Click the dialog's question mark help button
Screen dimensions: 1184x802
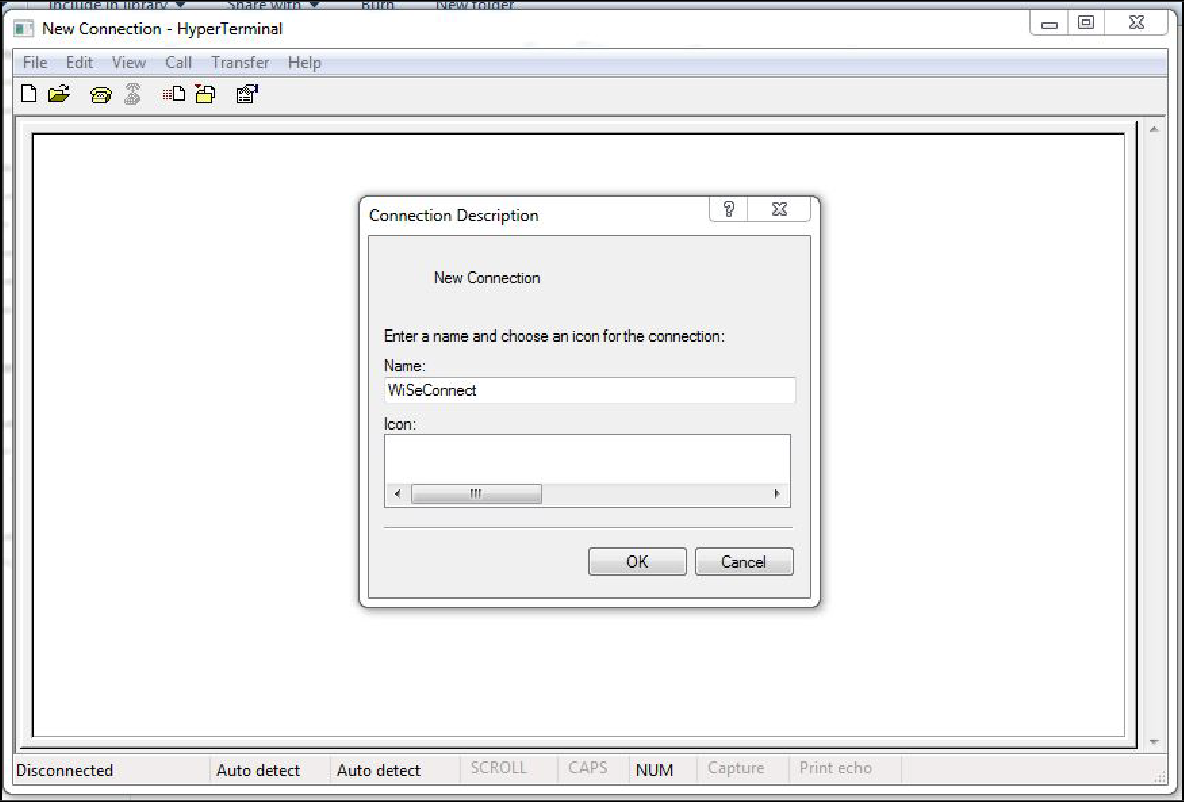[x=729, y=209]
